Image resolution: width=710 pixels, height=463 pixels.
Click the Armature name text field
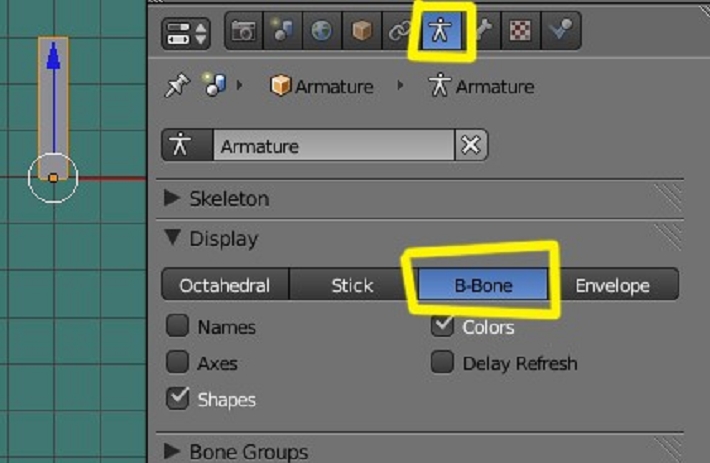coord(332,146)
